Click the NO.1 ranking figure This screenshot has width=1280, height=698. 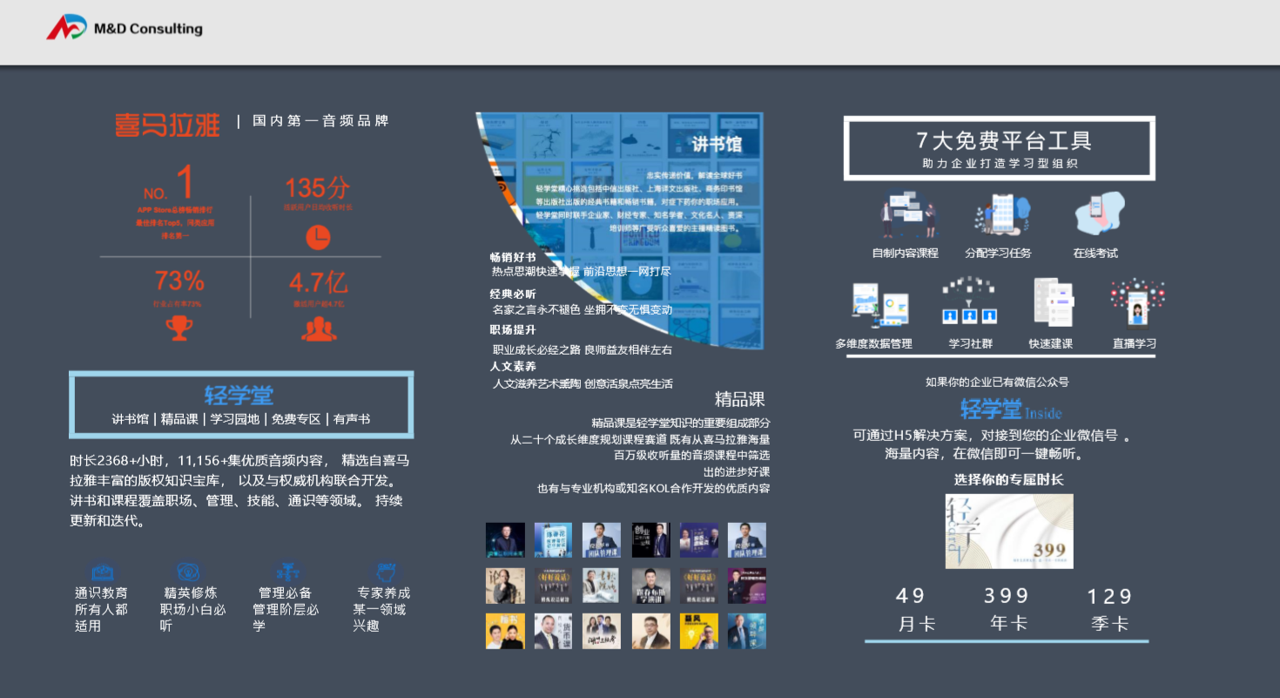point(169,184)
